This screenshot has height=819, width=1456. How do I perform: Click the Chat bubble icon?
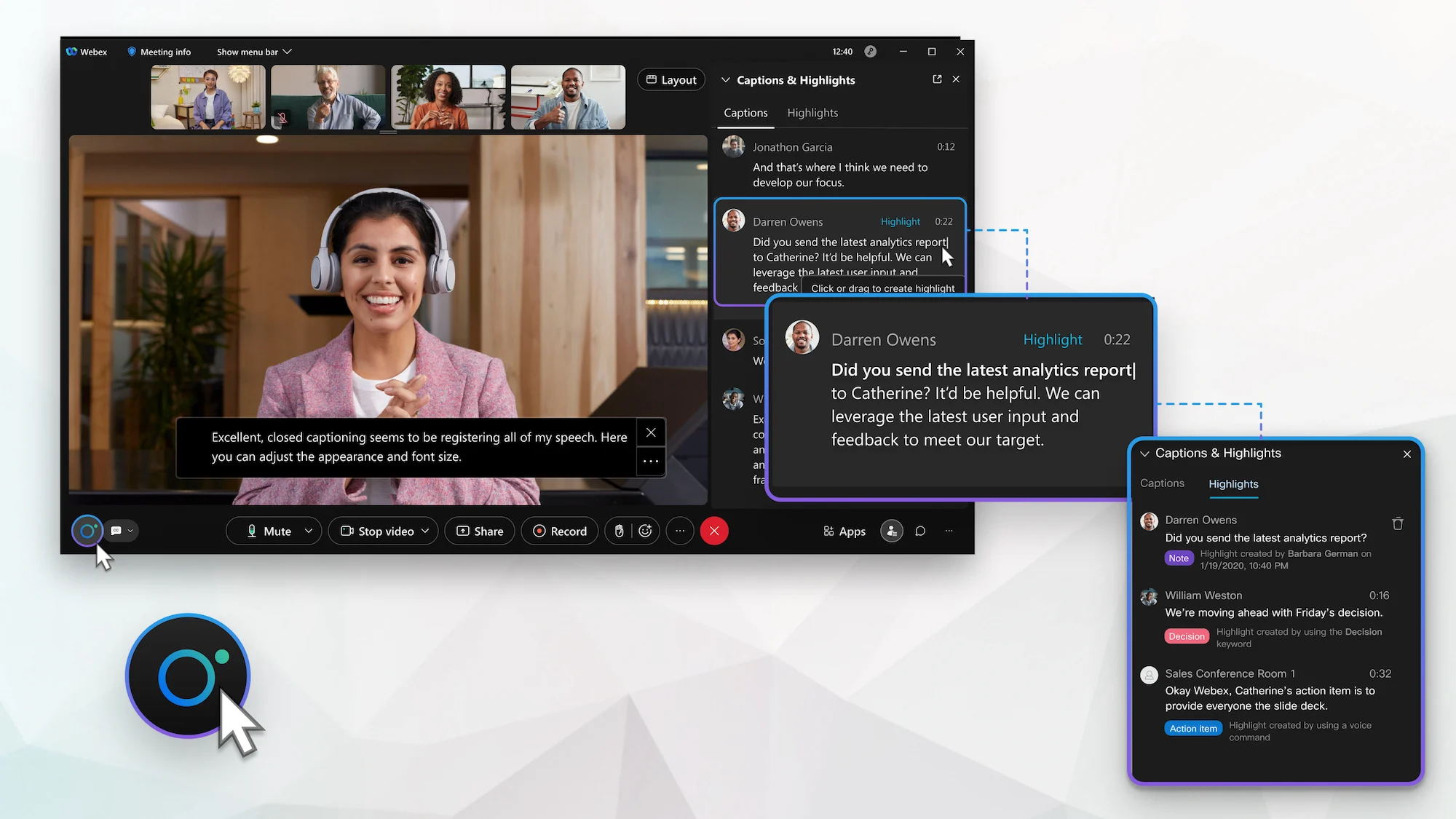coord(920,531)
